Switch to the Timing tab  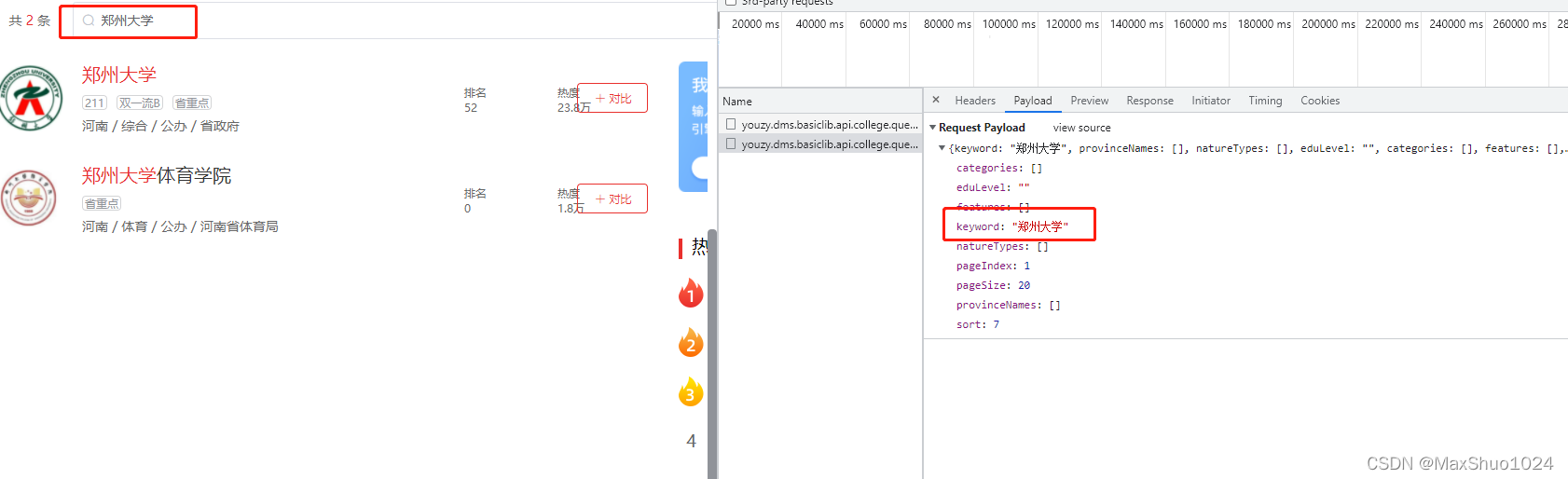pyautogui.click(x=1265, y=101)
